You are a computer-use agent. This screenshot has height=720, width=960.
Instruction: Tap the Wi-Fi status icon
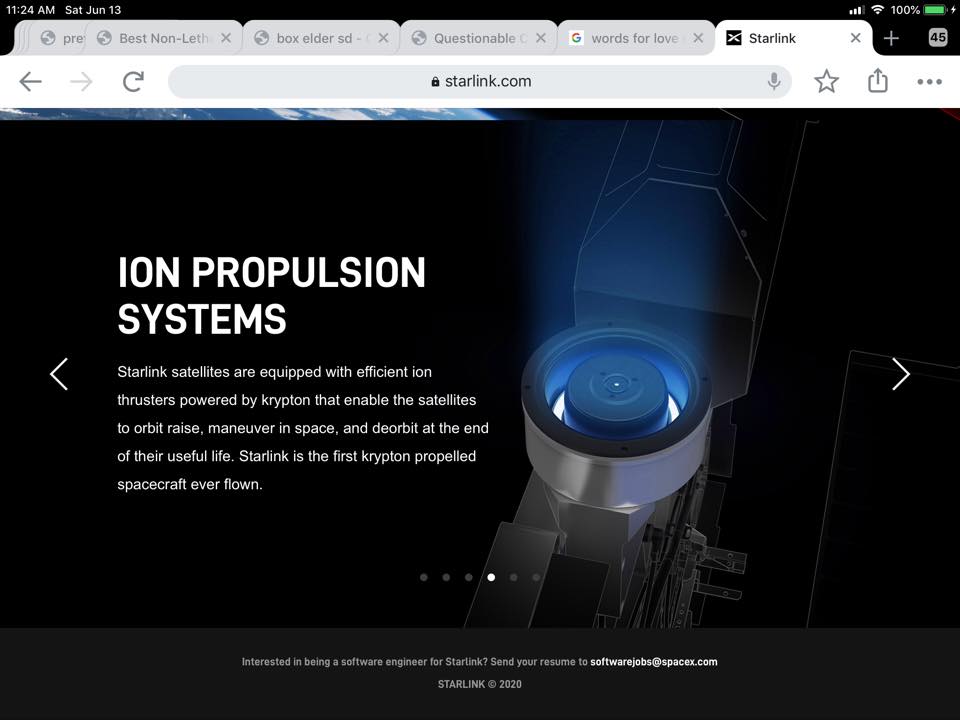[877, 10]
